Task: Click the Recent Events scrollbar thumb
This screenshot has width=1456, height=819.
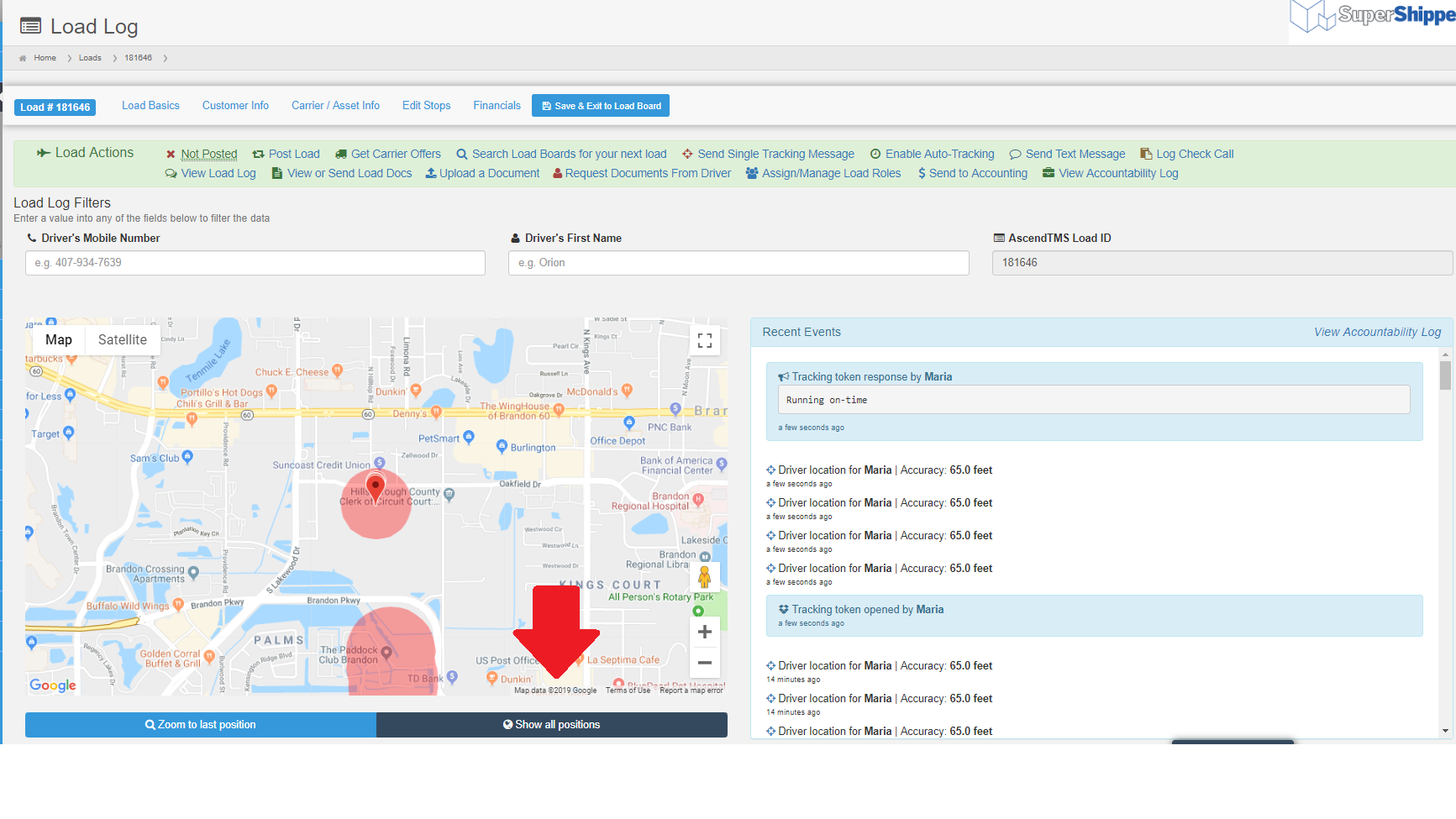Action: [x=1445, y=375]
